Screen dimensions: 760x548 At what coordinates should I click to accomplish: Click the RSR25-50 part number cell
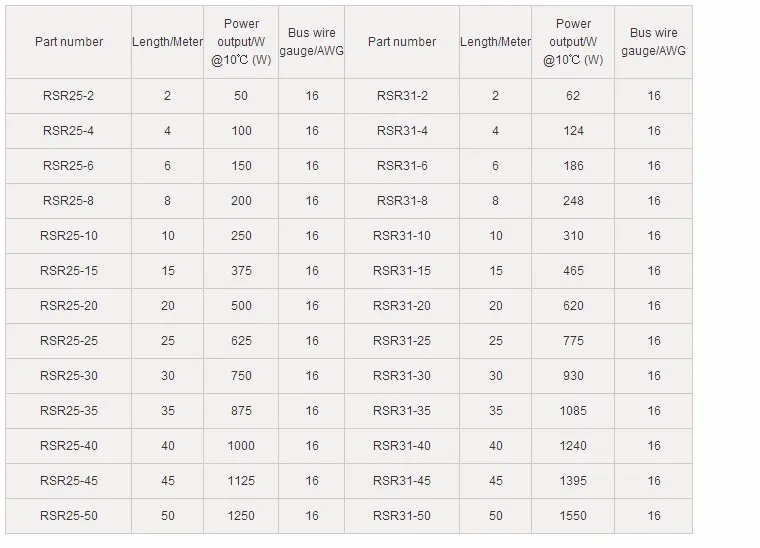tap(68, 516)
